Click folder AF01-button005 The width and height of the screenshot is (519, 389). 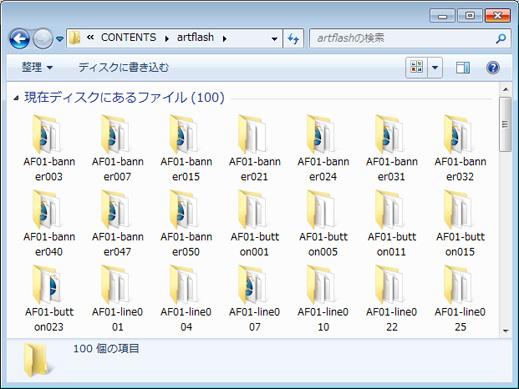pos(323,223)
